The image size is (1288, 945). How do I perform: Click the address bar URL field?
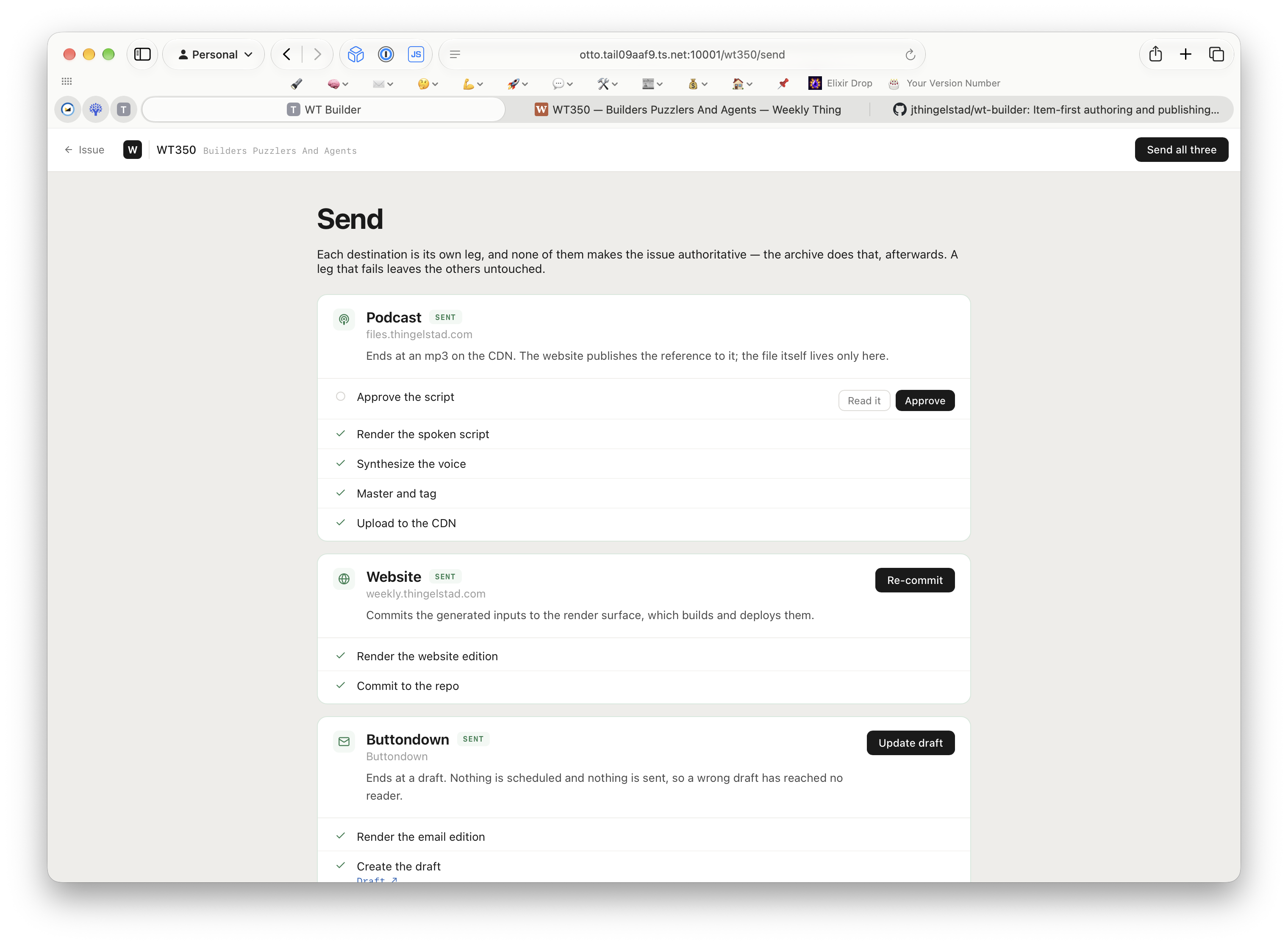click(682, 54)
